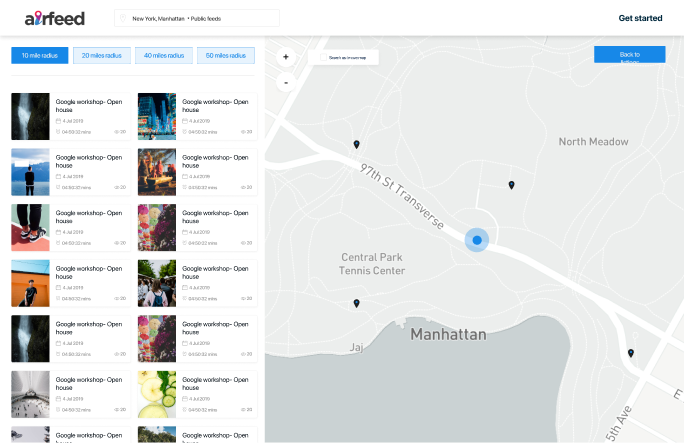Open the man against orange wall thumbnail
Image resolution: width=684 pixels, height=443 pixels.
[x=31, y=283]
